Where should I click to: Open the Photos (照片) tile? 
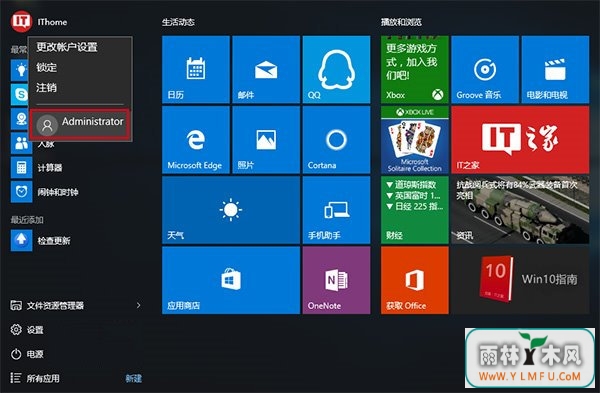tap(266, 140)
